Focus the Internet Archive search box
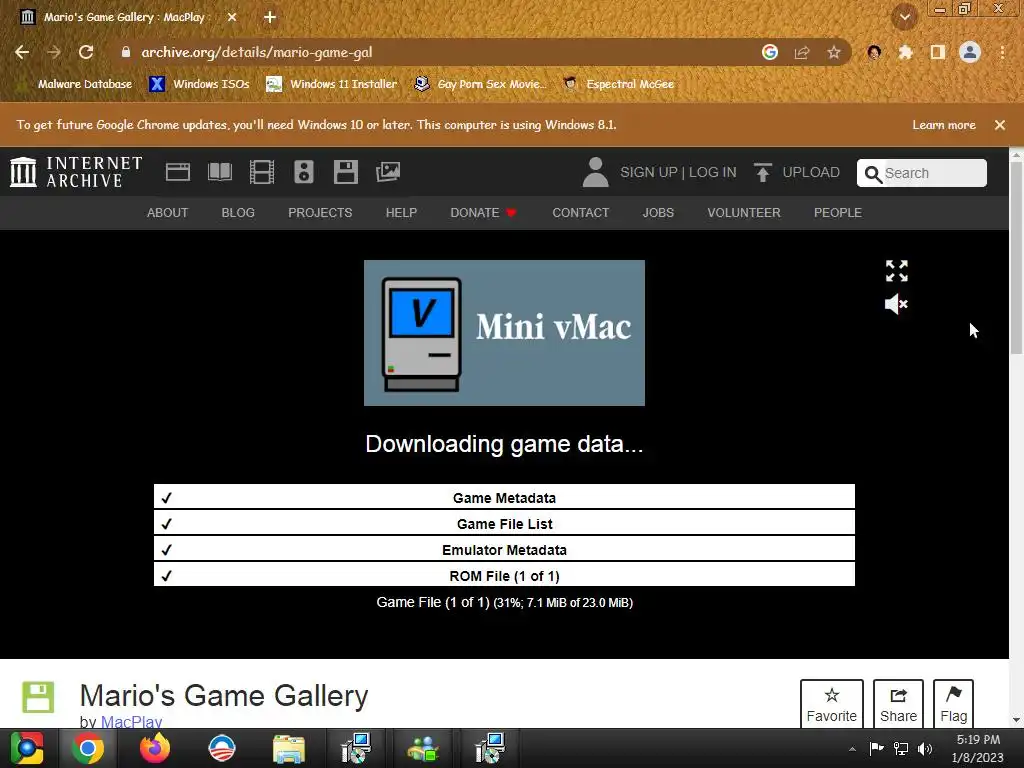The image size is (1024, 768). point(921,173)
